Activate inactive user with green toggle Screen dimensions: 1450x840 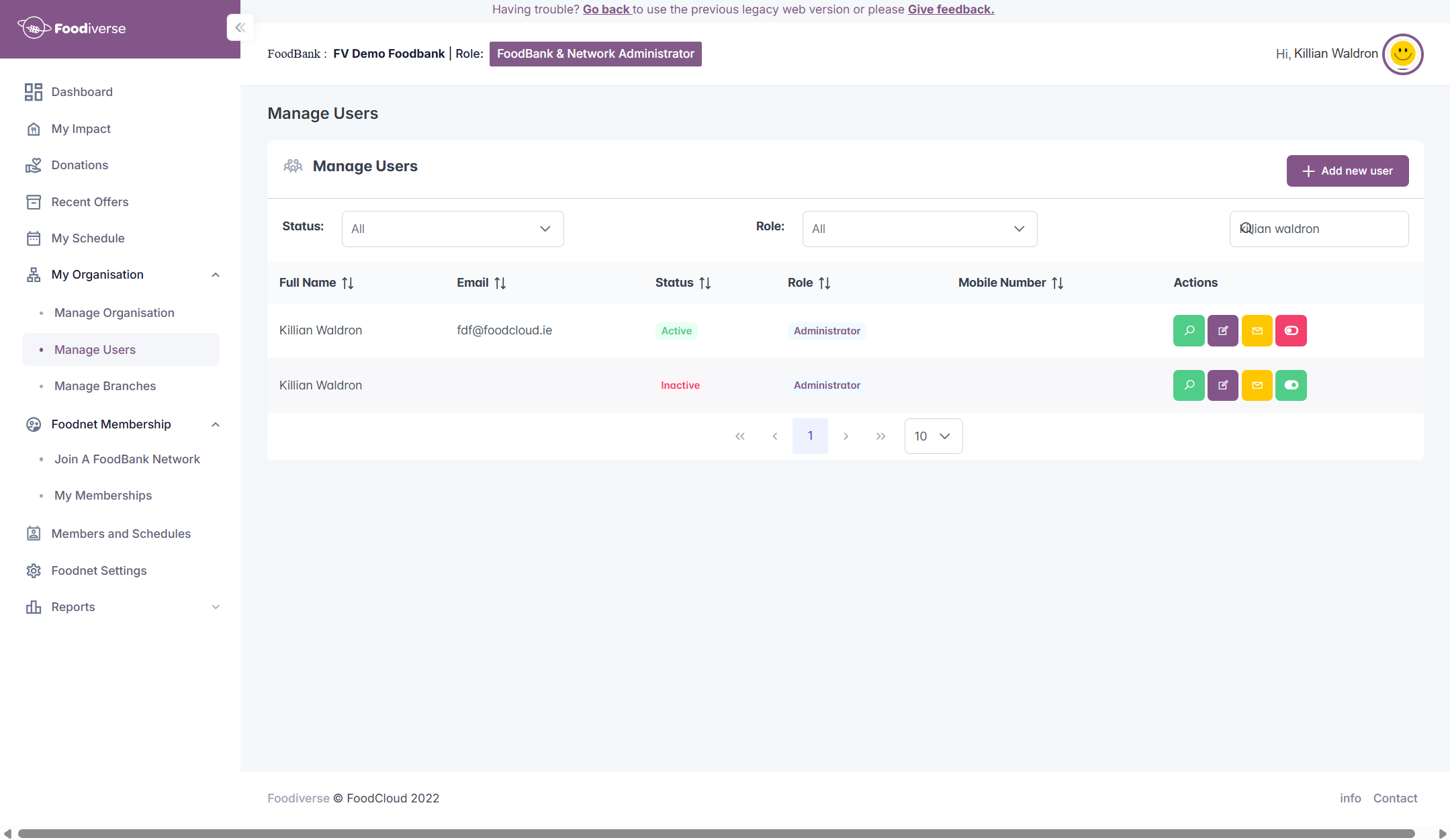(x=1291, y=385)
